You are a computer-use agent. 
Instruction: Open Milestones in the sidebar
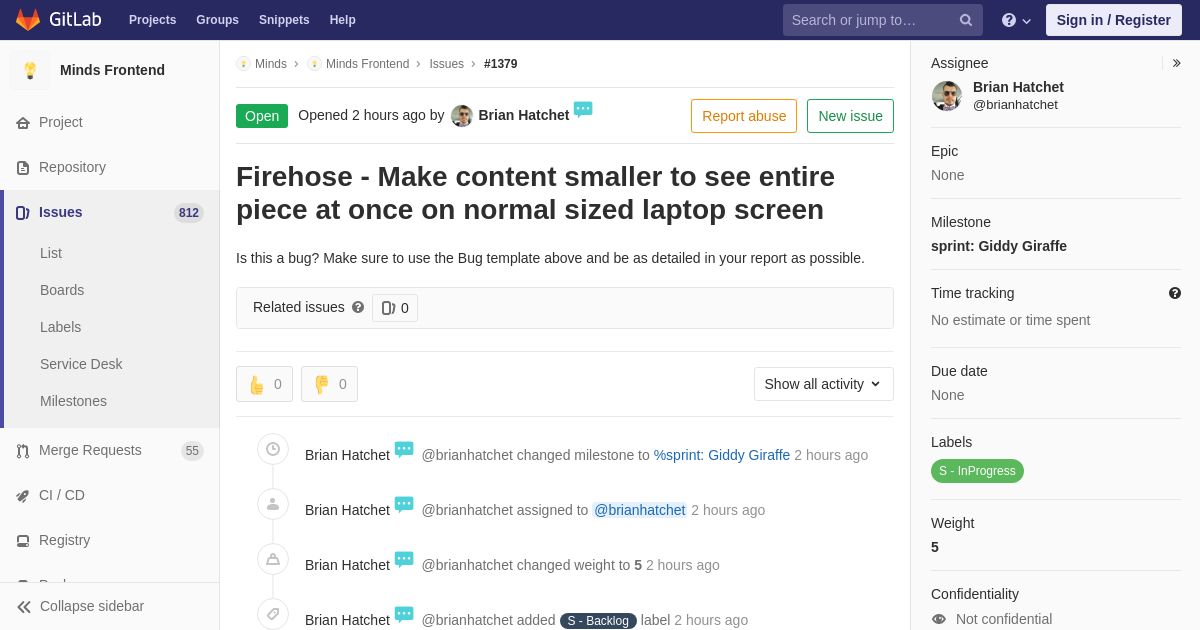coord(73,401)
